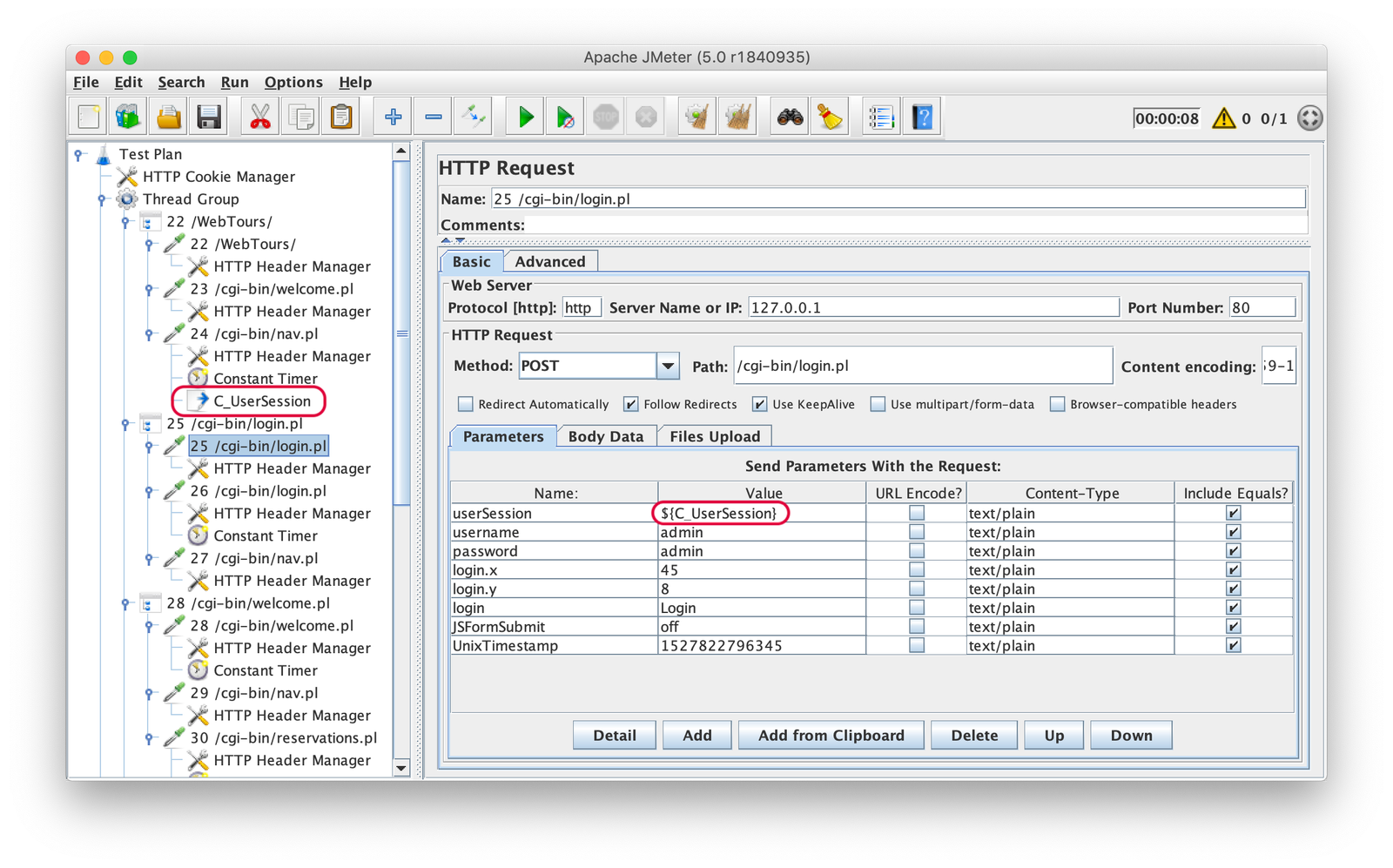Screen dimensions: 1393x868
Task: Click the binoculars Search icon
Action: (790, 117)
